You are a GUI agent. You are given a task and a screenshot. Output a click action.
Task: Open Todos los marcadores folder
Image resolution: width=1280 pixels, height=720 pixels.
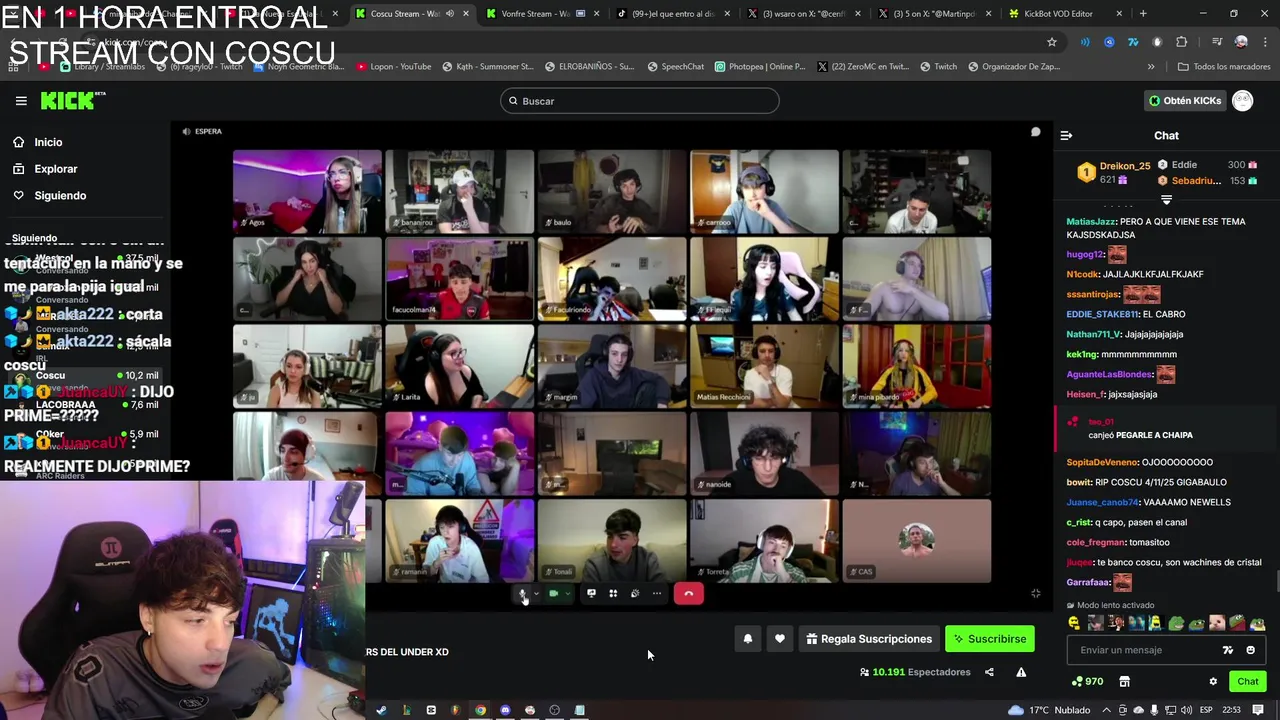(x=1223, y=67)
